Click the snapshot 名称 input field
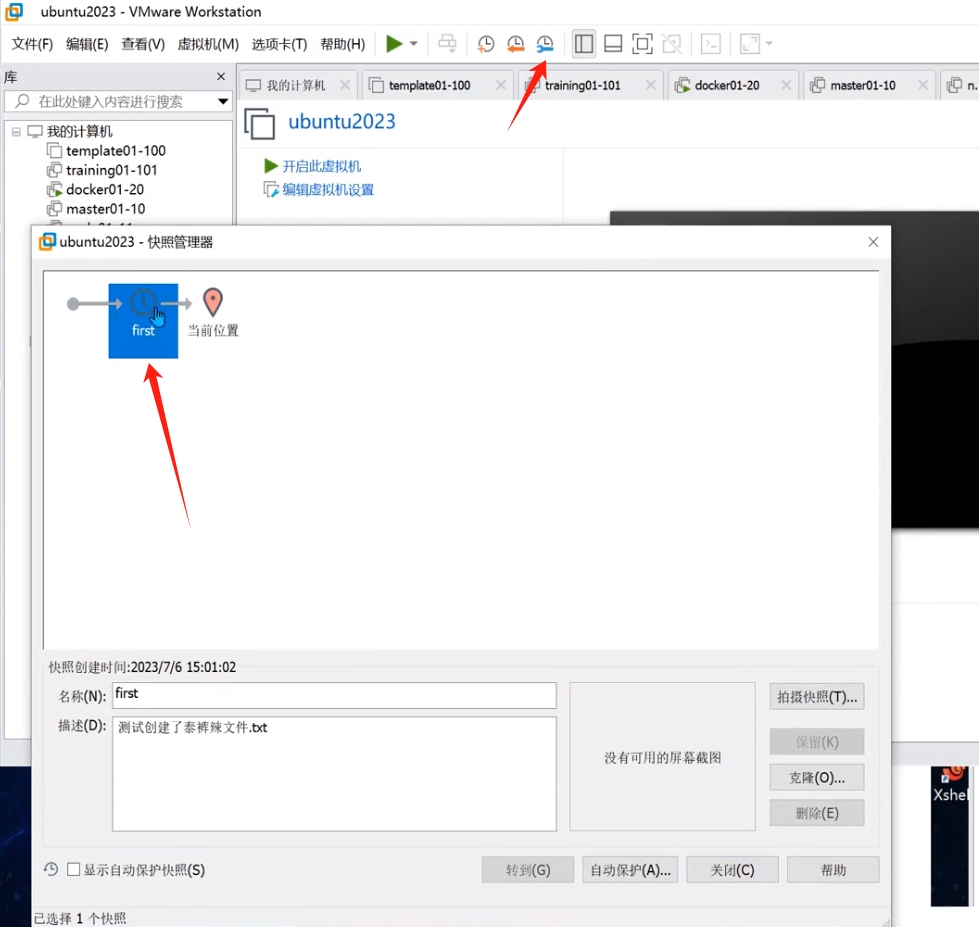 tap(334, 695)
